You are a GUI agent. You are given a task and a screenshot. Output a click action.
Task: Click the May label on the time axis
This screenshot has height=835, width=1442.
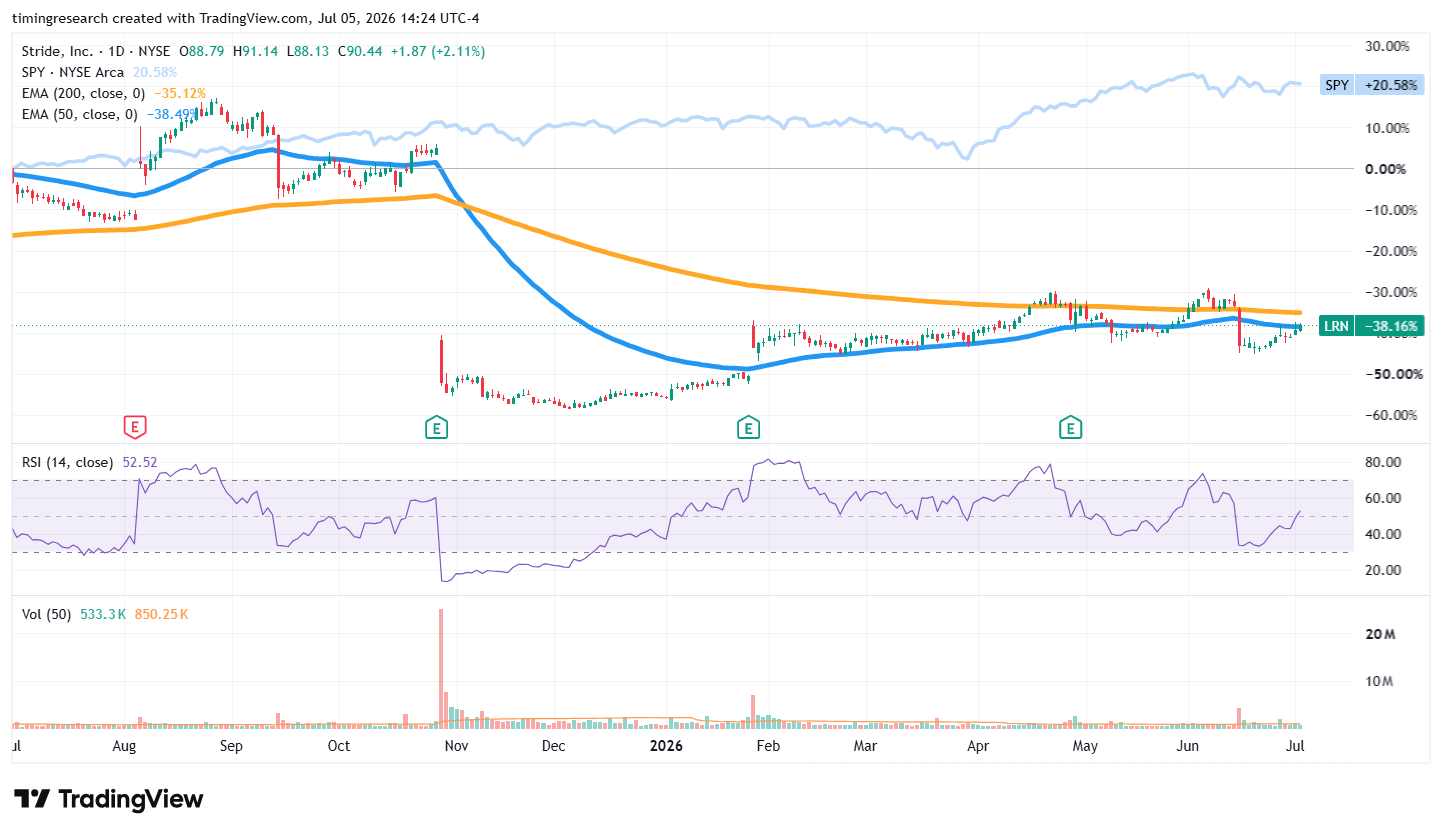click(x=1085, y=746)
